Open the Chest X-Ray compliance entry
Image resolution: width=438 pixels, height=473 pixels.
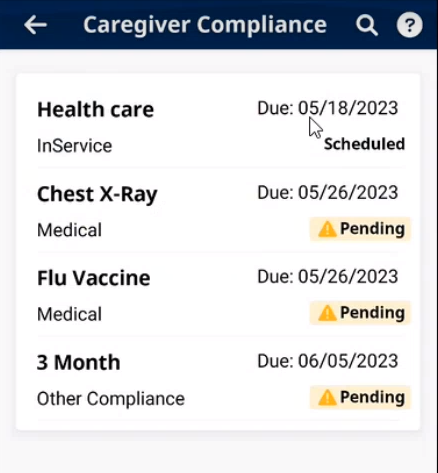tap(221, 211)
